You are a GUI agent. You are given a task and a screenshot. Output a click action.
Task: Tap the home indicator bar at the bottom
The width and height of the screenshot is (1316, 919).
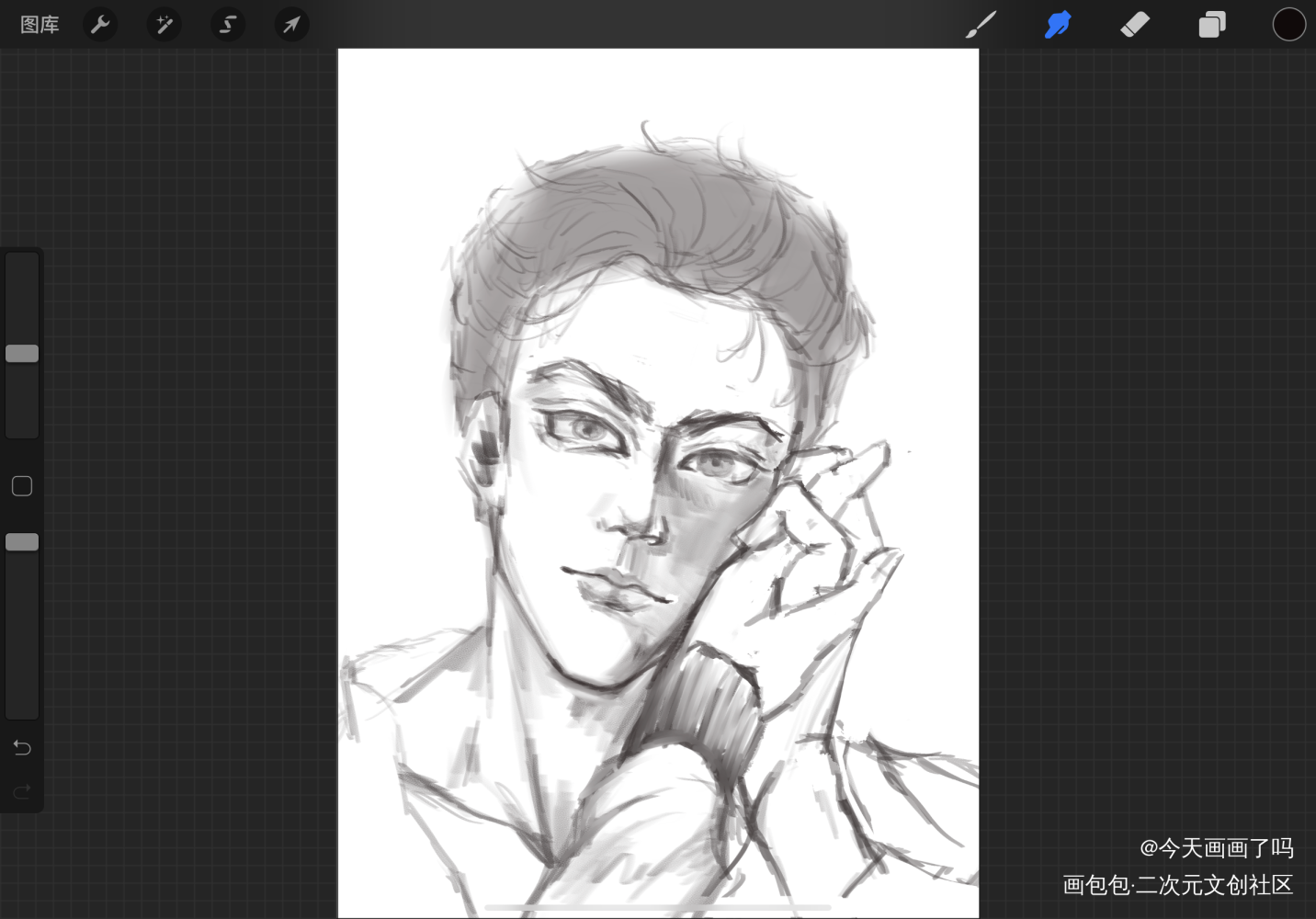658,908
